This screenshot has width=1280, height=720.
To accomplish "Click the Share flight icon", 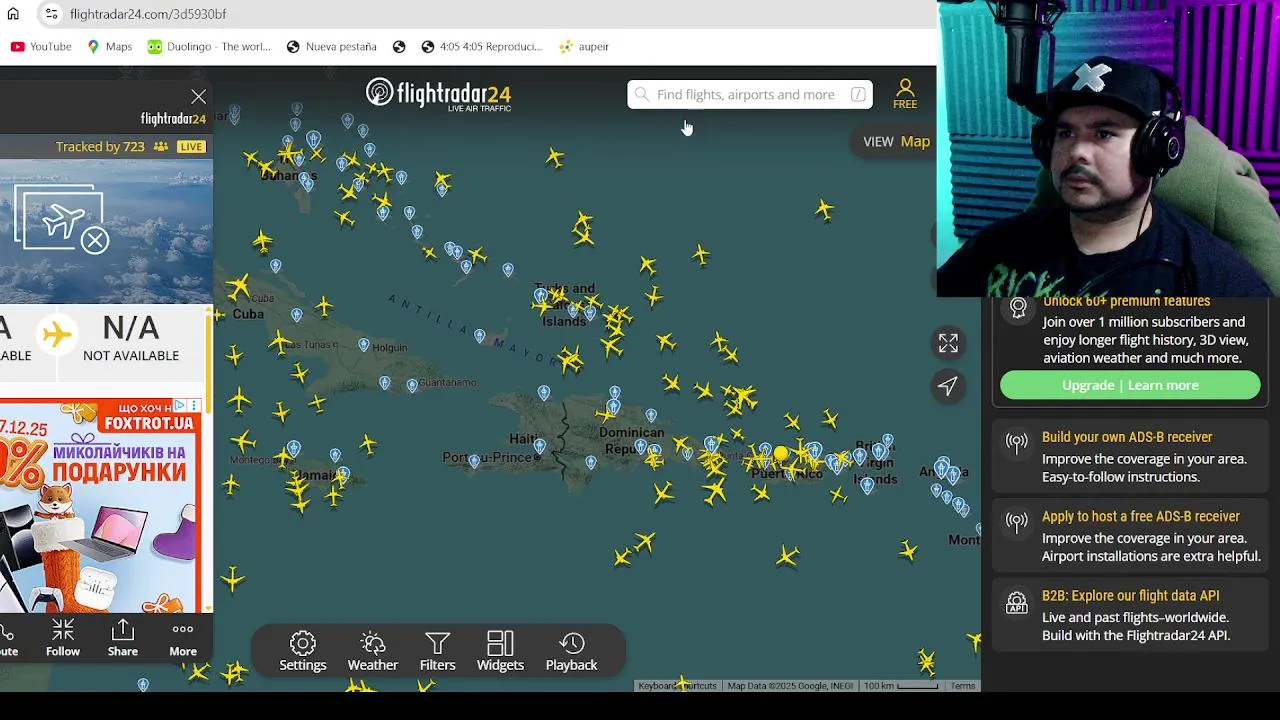I will pos(122,629).
